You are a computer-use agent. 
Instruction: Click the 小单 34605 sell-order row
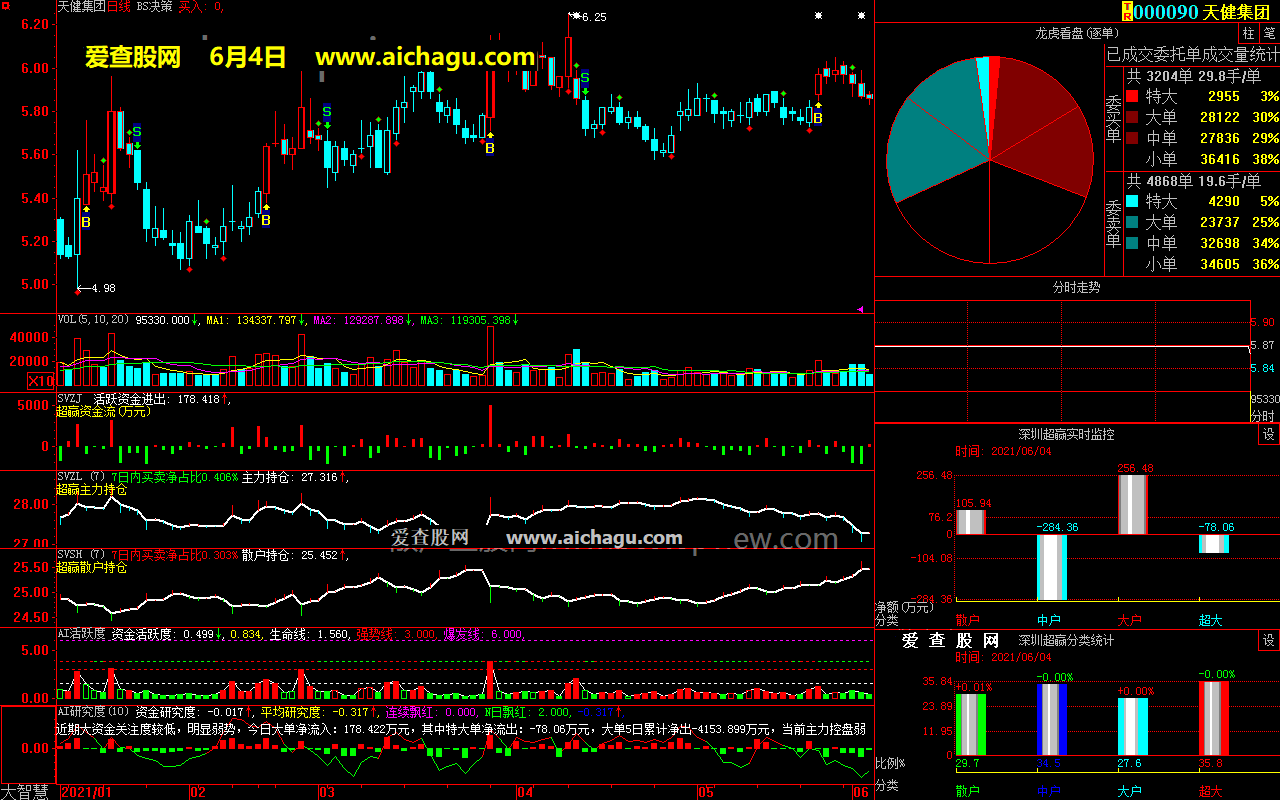pyautogui.click(x=1202, y=264)
